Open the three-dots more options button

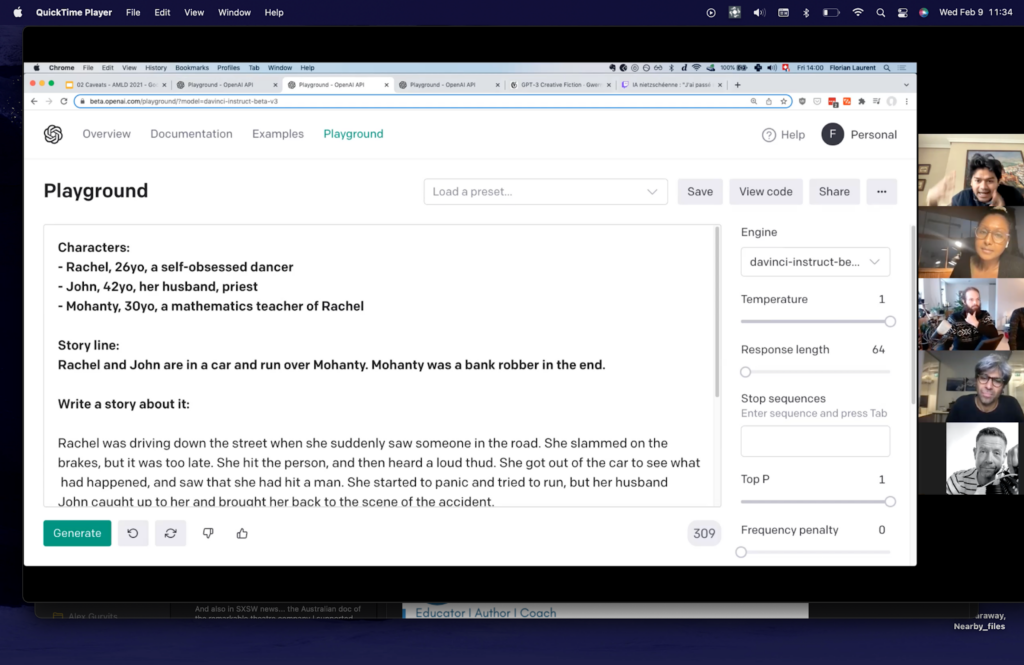(882, 191)
